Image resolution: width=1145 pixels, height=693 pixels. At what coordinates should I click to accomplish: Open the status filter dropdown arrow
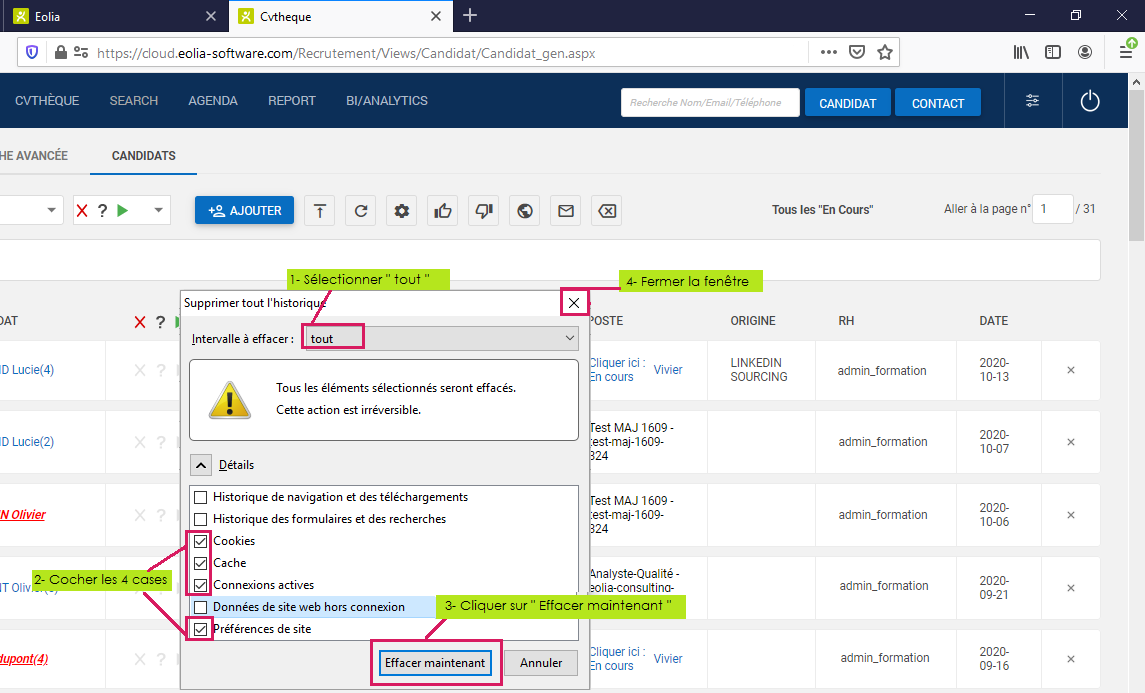point(158,210)
